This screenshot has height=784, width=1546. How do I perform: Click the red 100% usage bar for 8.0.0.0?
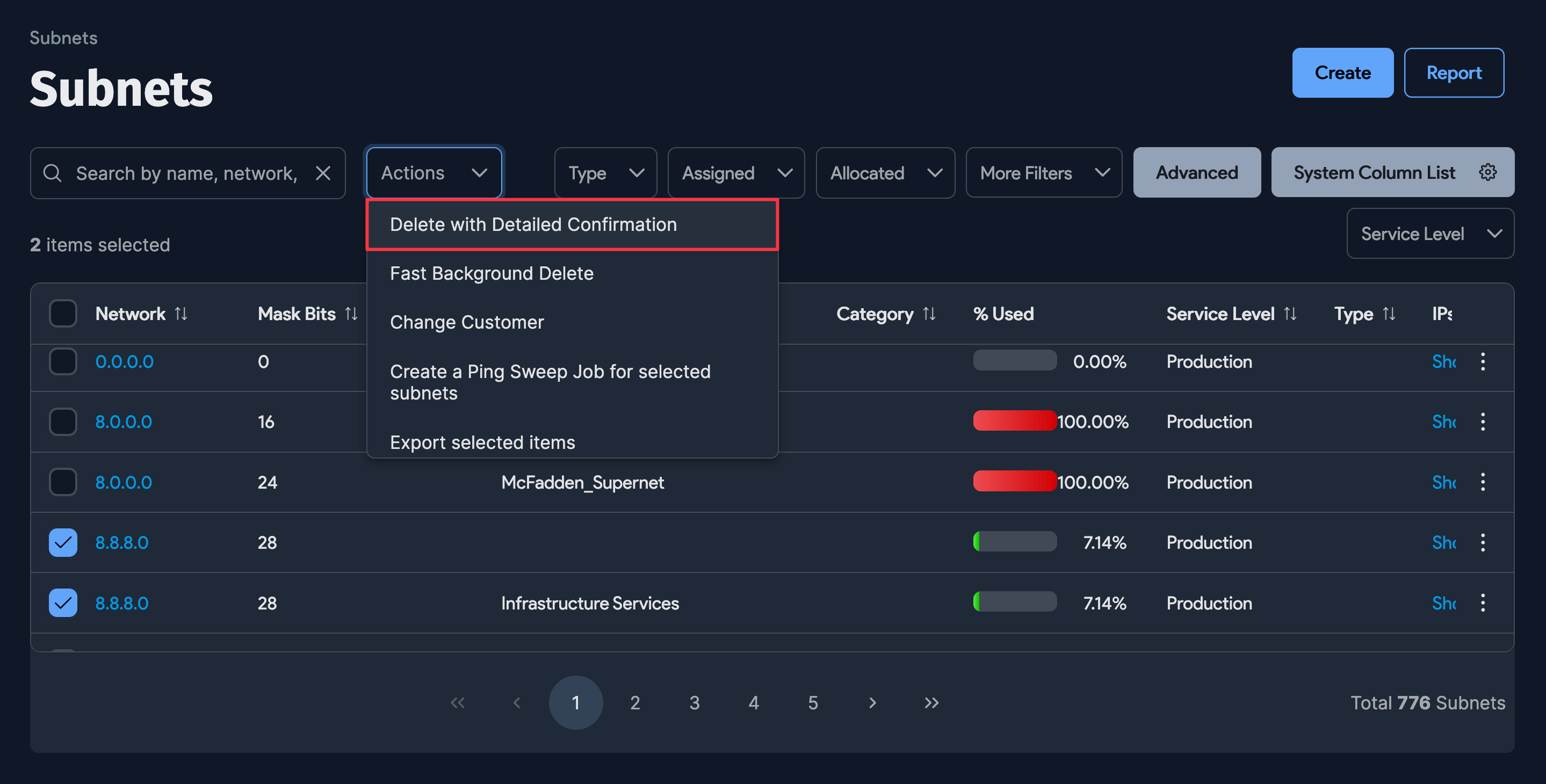coord(1014,421)
